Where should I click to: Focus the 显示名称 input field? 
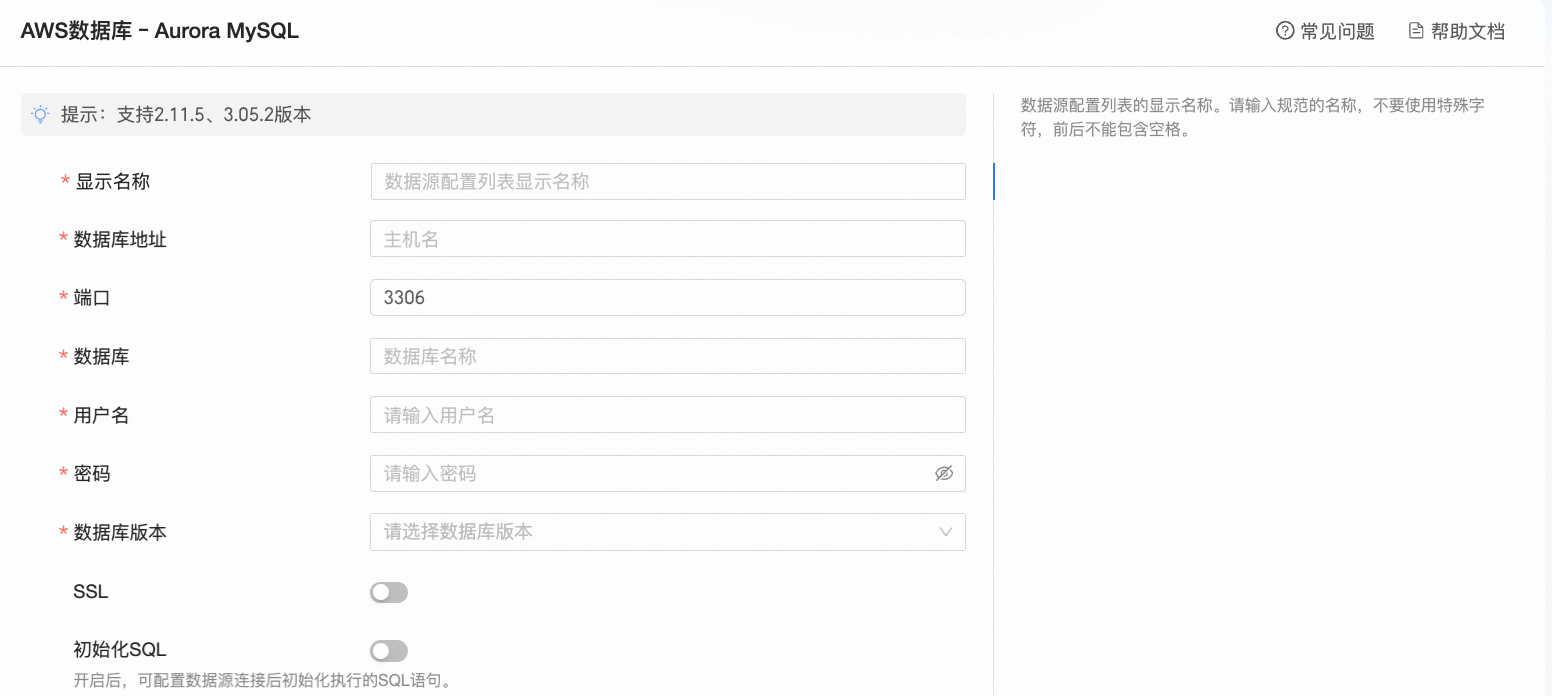click(x=668, y=182)
